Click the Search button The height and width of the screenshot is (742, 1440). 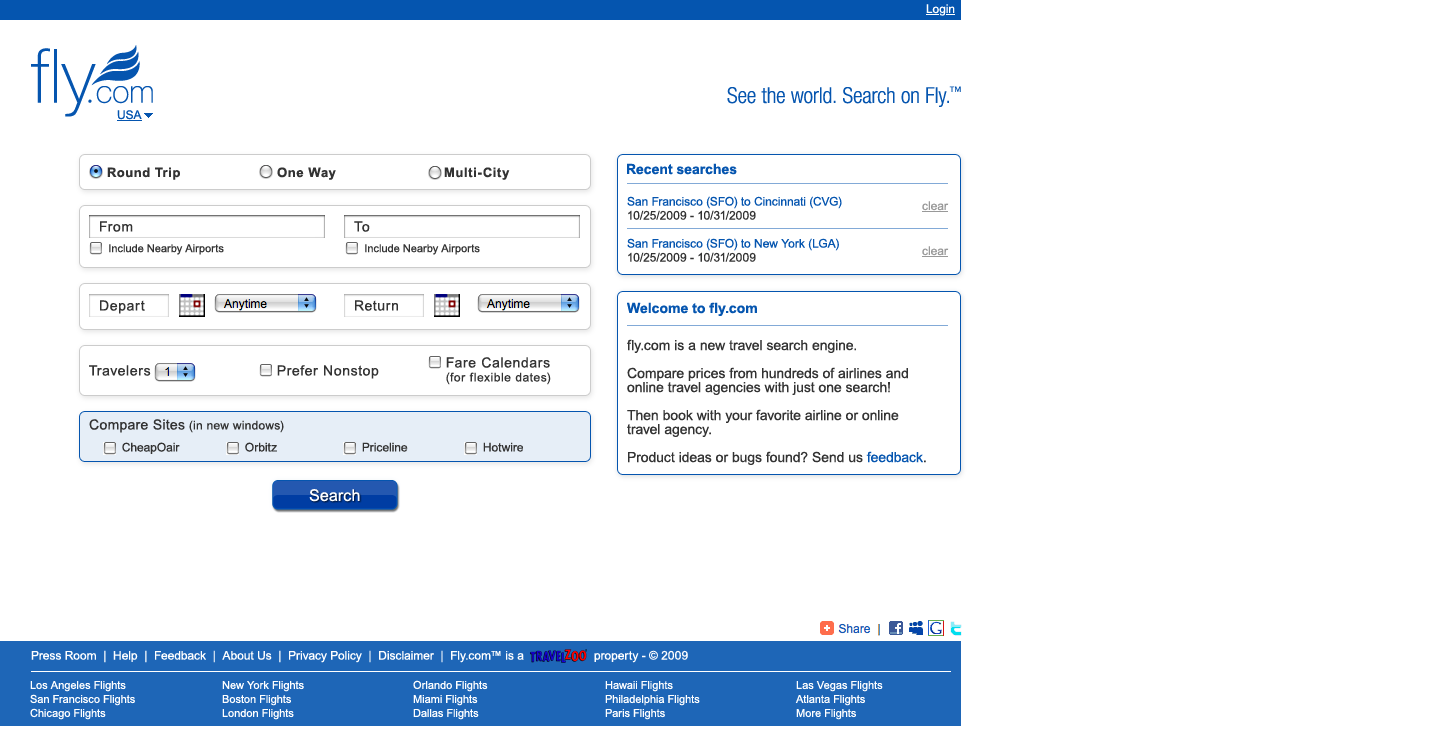pos(335,496)
